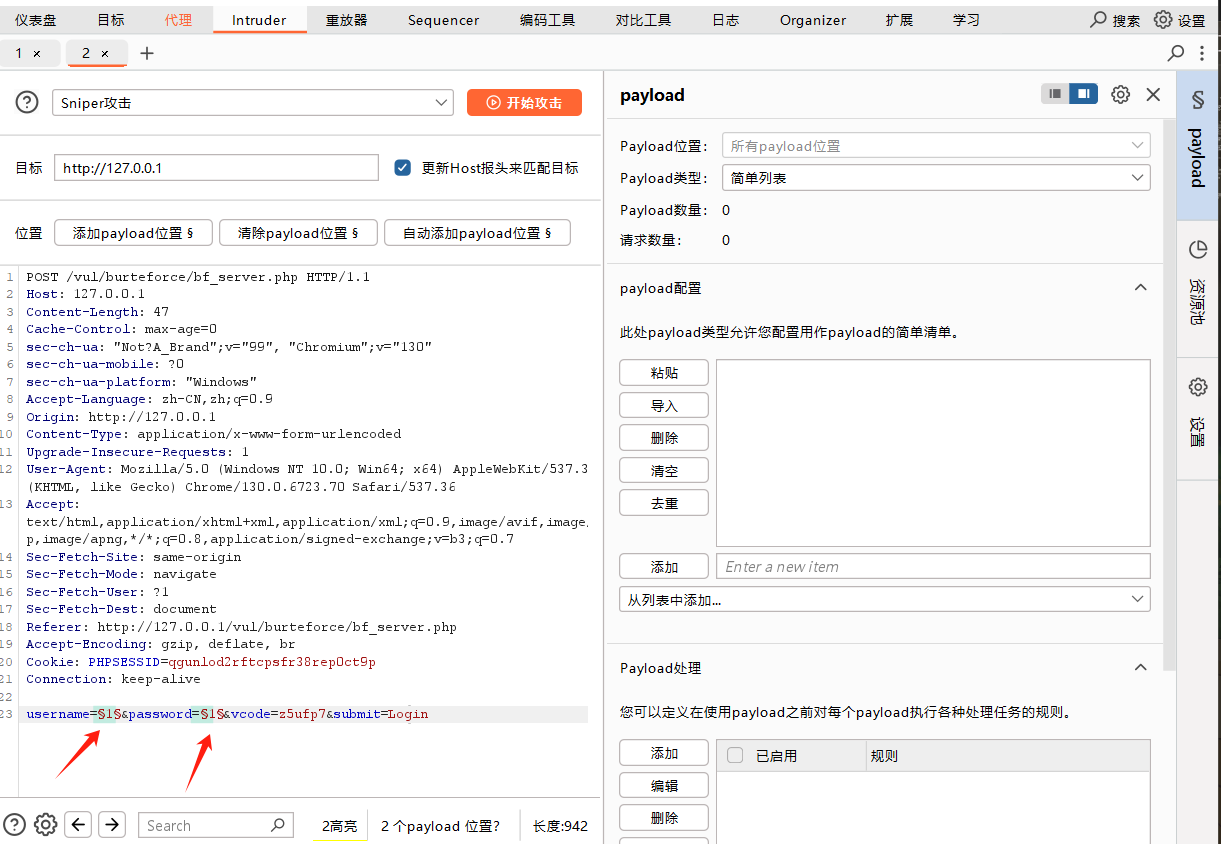The image size is (1221, 844).
Task: Click 删除 button in Payload处理
Action: coord(664,817)
